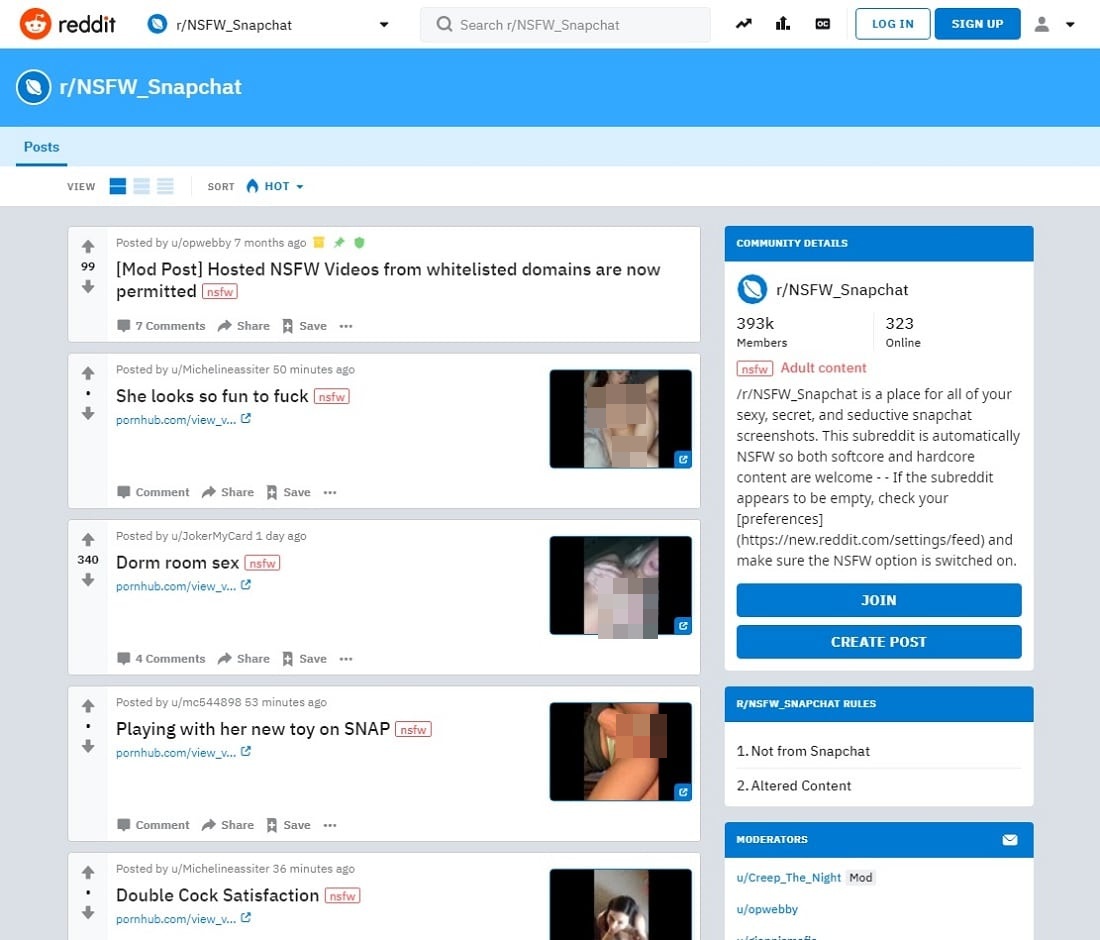Downvote the post by u/JokerMyCard

click(88, 580)
